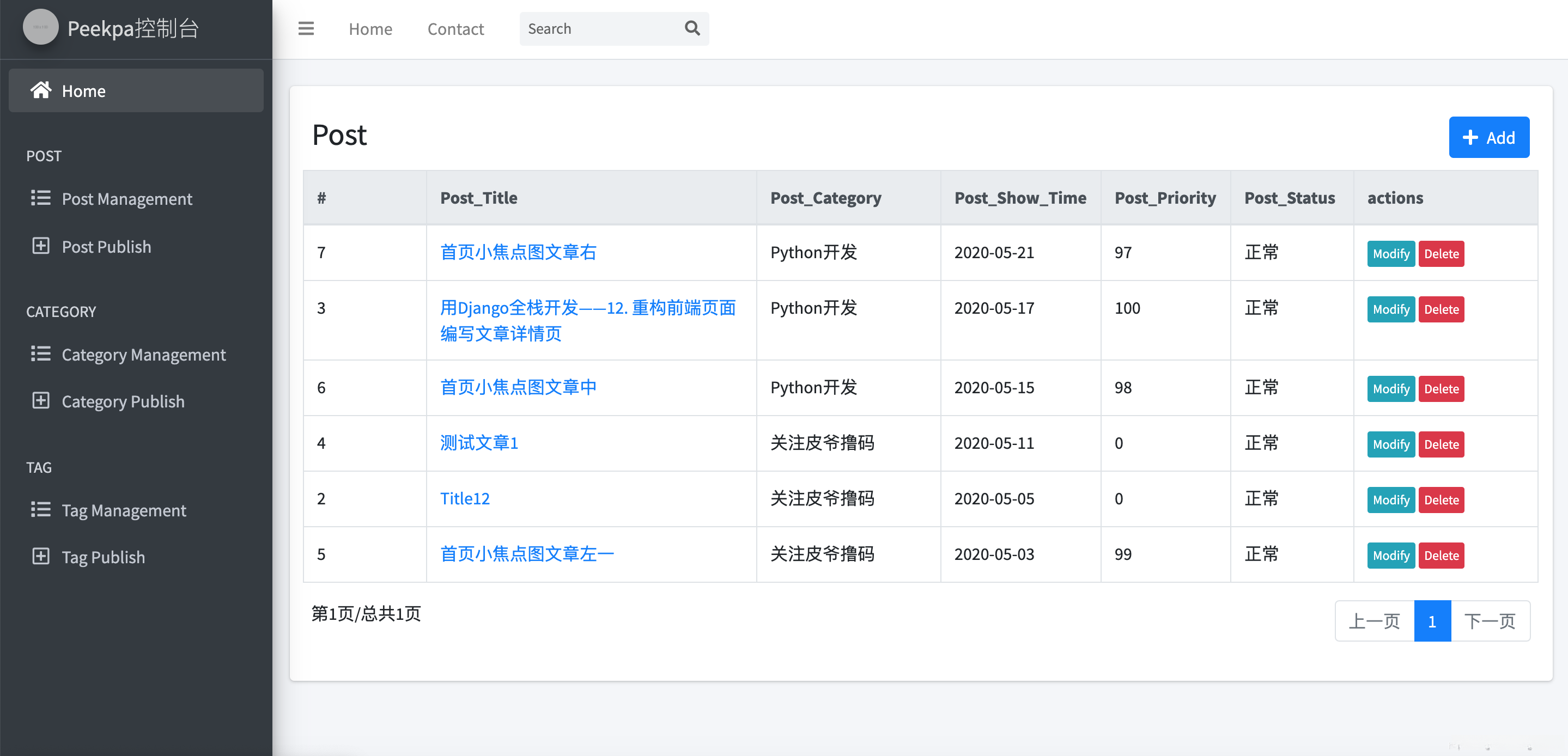1568x756 pixels.
Task: Open the 测试文章1 post link
Action: coord(479,442)
